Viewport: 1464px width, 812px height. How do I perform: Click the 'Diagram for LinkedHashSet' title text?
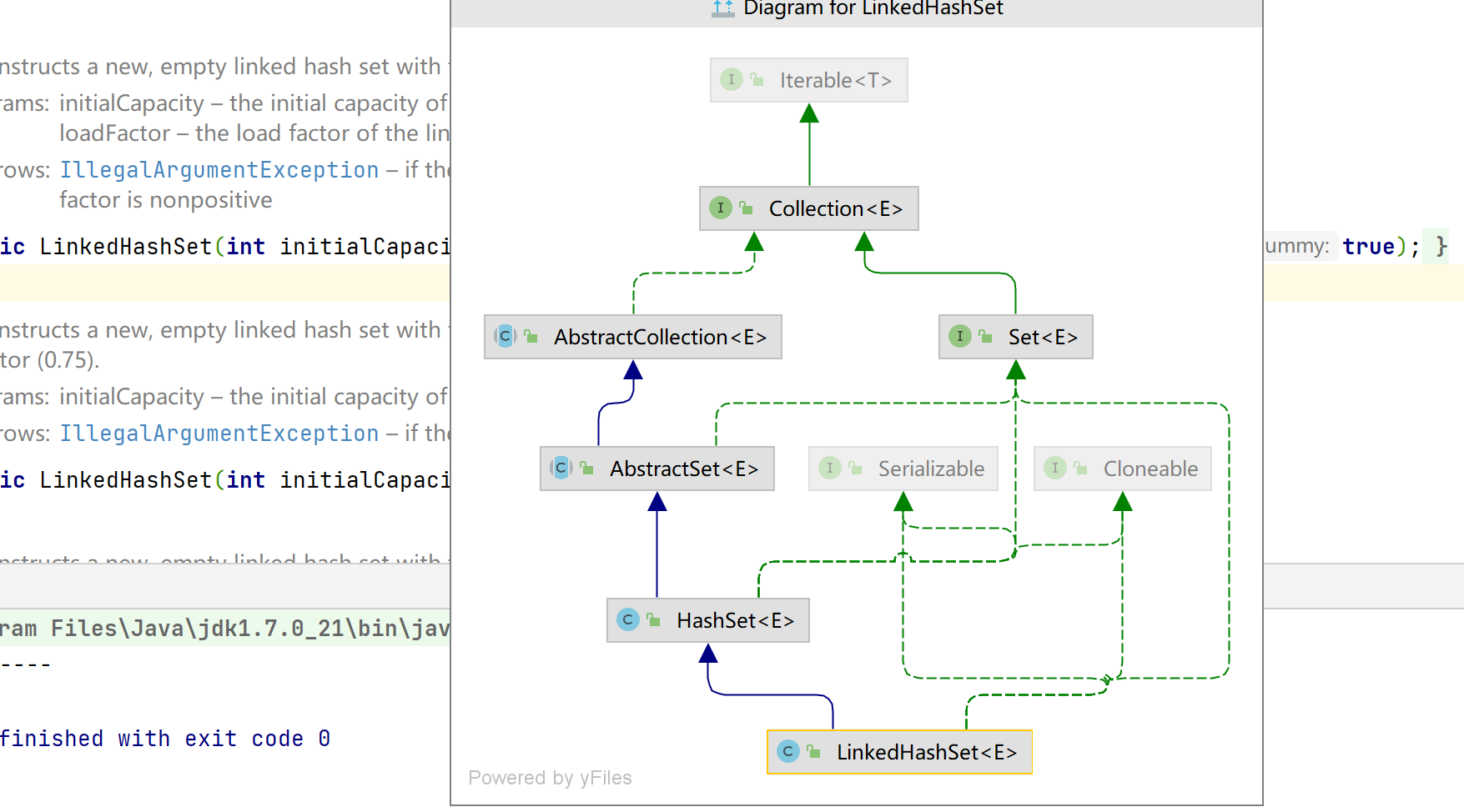point(873,8)
